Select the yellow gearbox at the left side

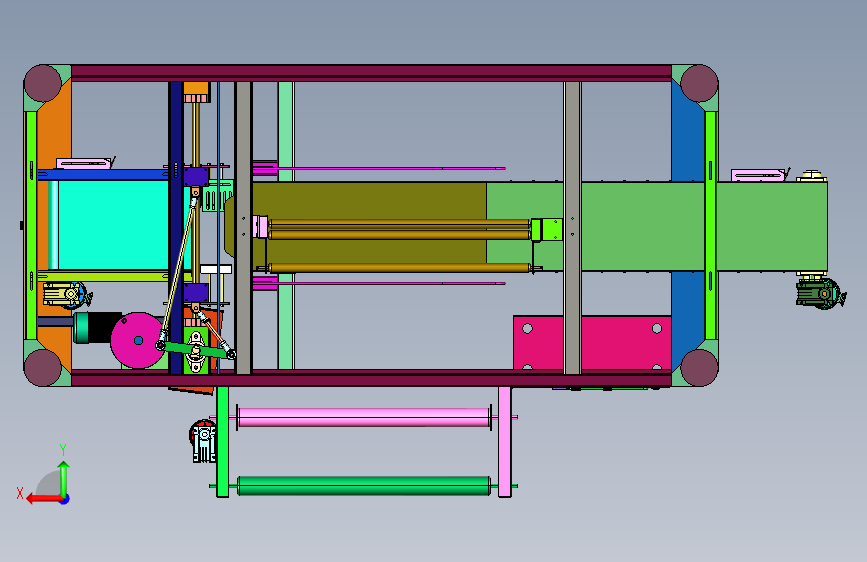(x=66, y=295)
